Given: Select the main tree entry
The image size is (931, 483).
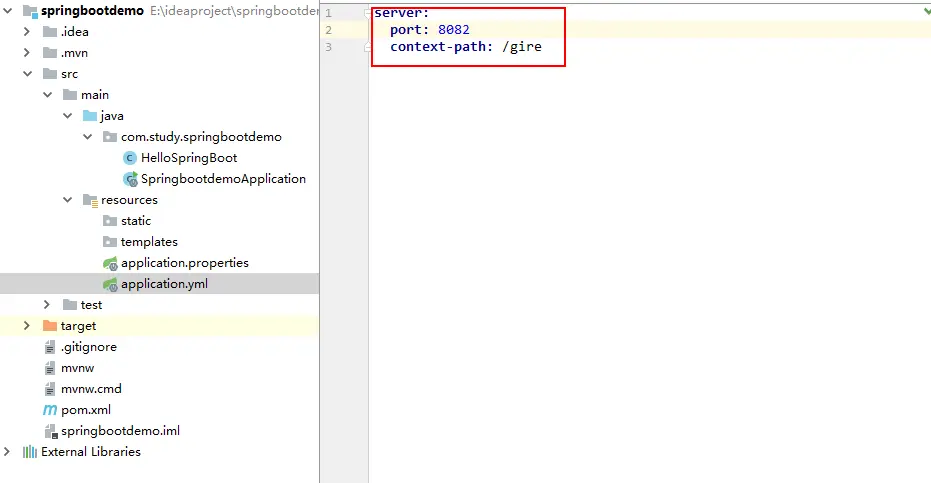Looking at the screenshot, I should [x=95, y=94].
